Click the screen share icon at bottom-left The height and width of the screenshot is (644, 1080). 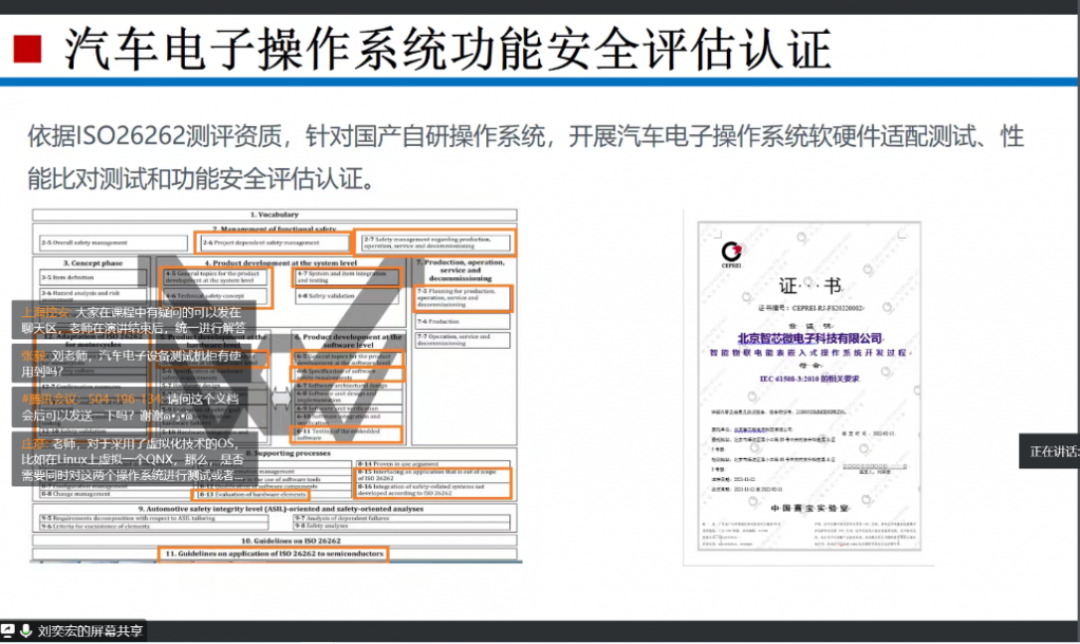pyautogui.click(x=8, y=632)
